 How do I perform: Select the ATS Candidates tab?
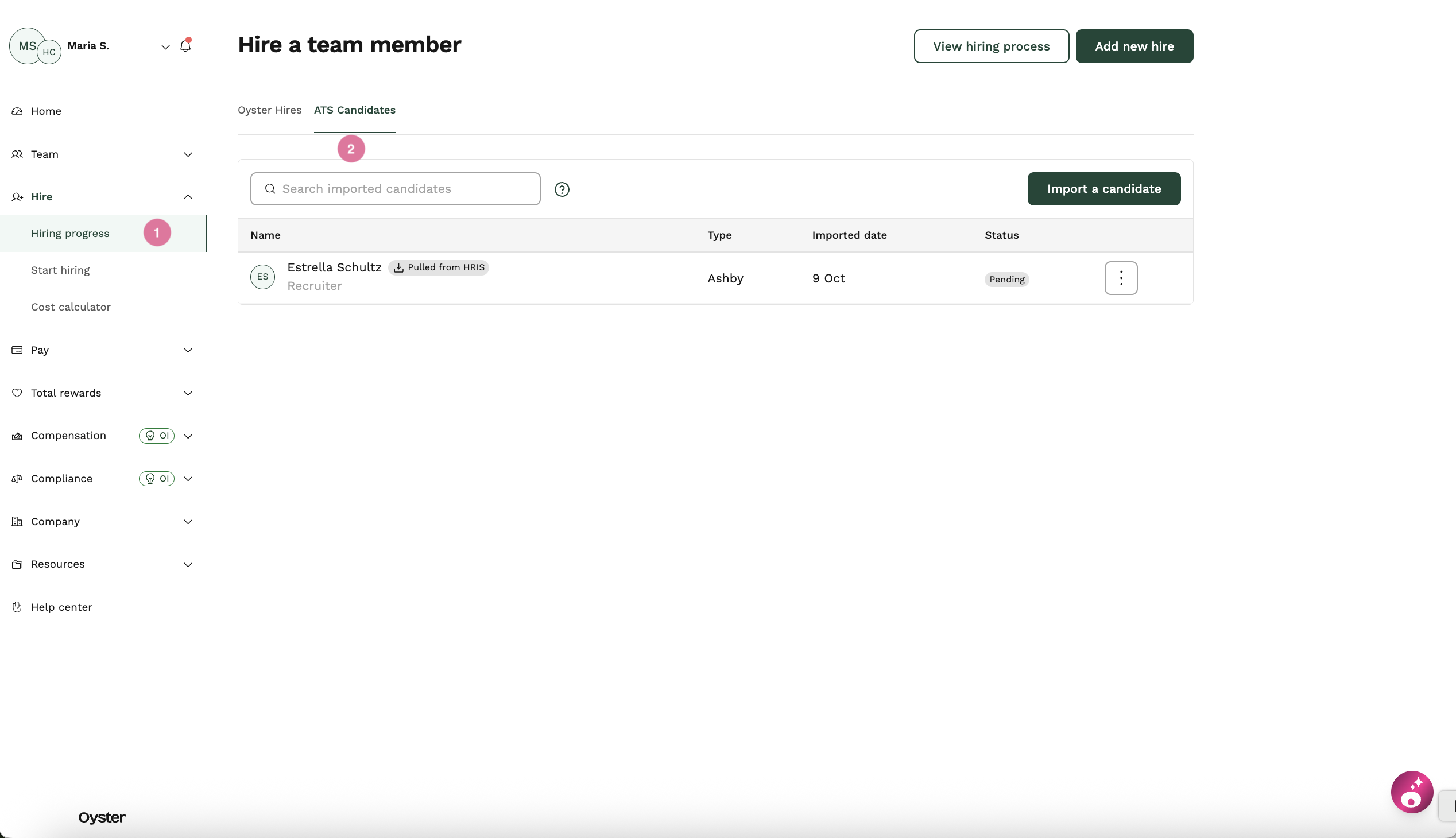[x=355, y=110]
